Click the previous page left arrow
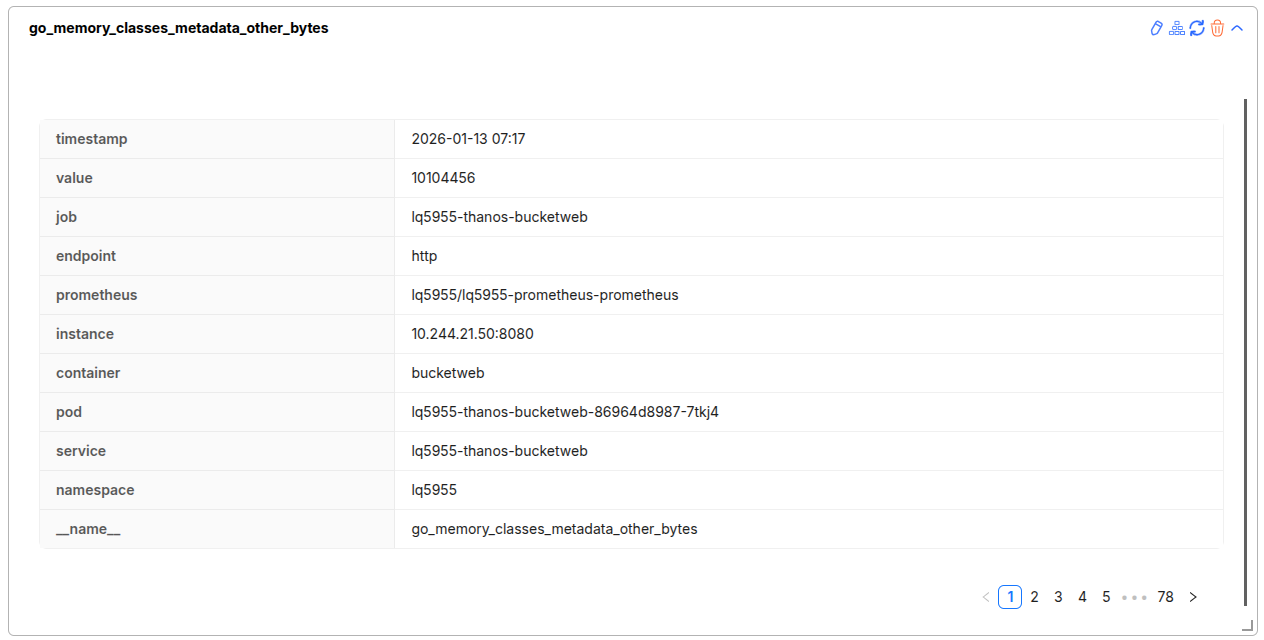The height and width of the screenshot is (640, 1264). point(986,597)
